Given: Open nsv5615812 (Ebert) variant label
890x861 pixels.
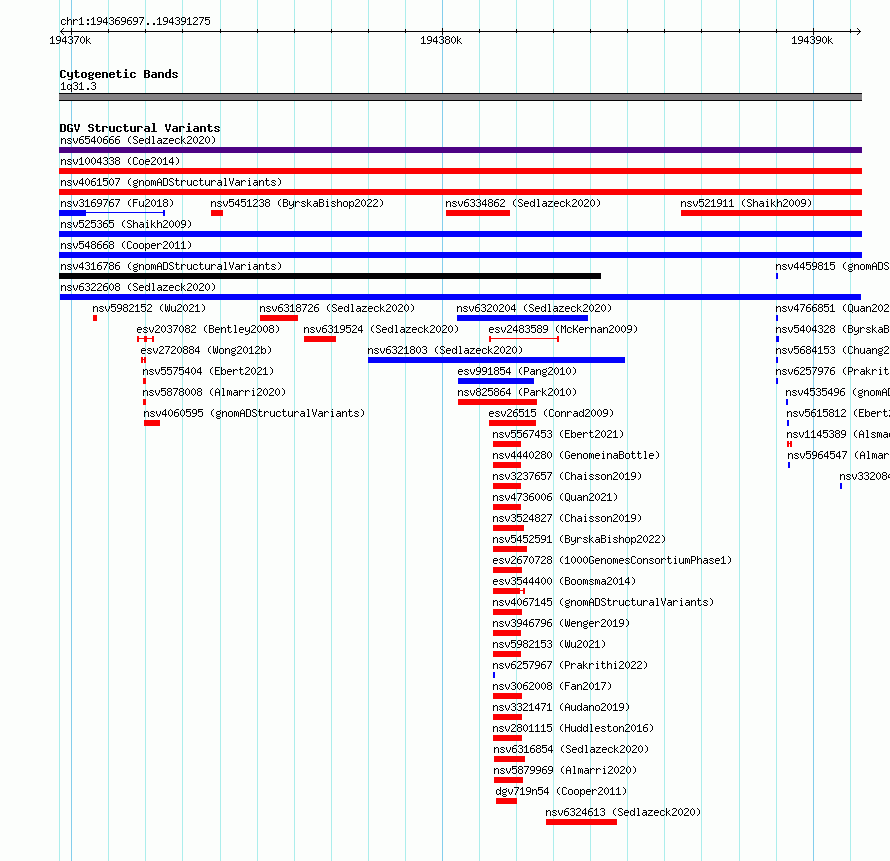Looking at the screenshot, I should point(838,413).
